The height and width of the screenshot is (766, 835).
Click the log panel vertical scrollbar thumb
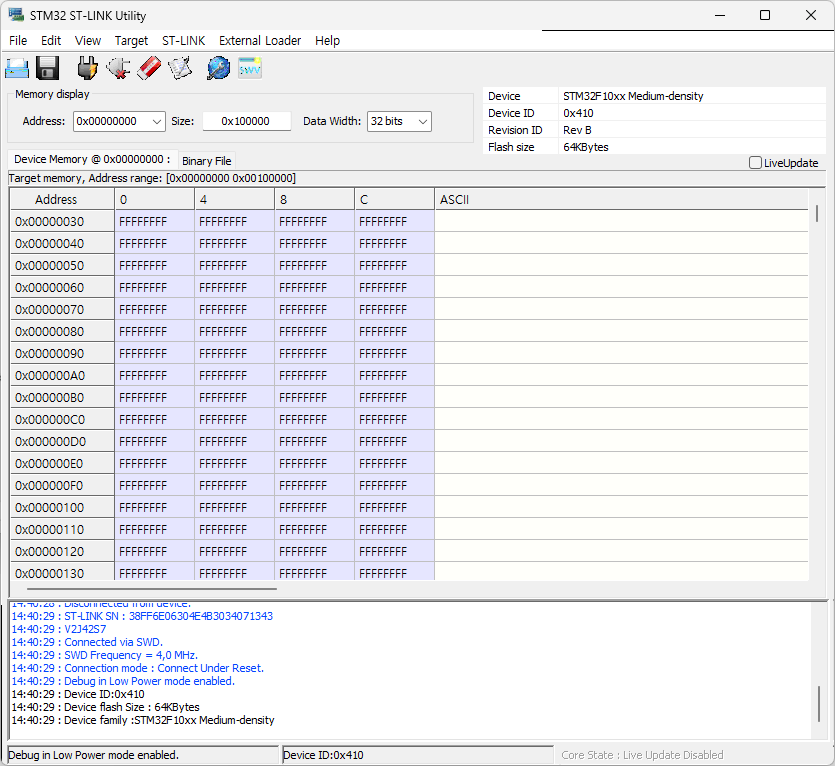pyautogui.click(x=819, y=704)
